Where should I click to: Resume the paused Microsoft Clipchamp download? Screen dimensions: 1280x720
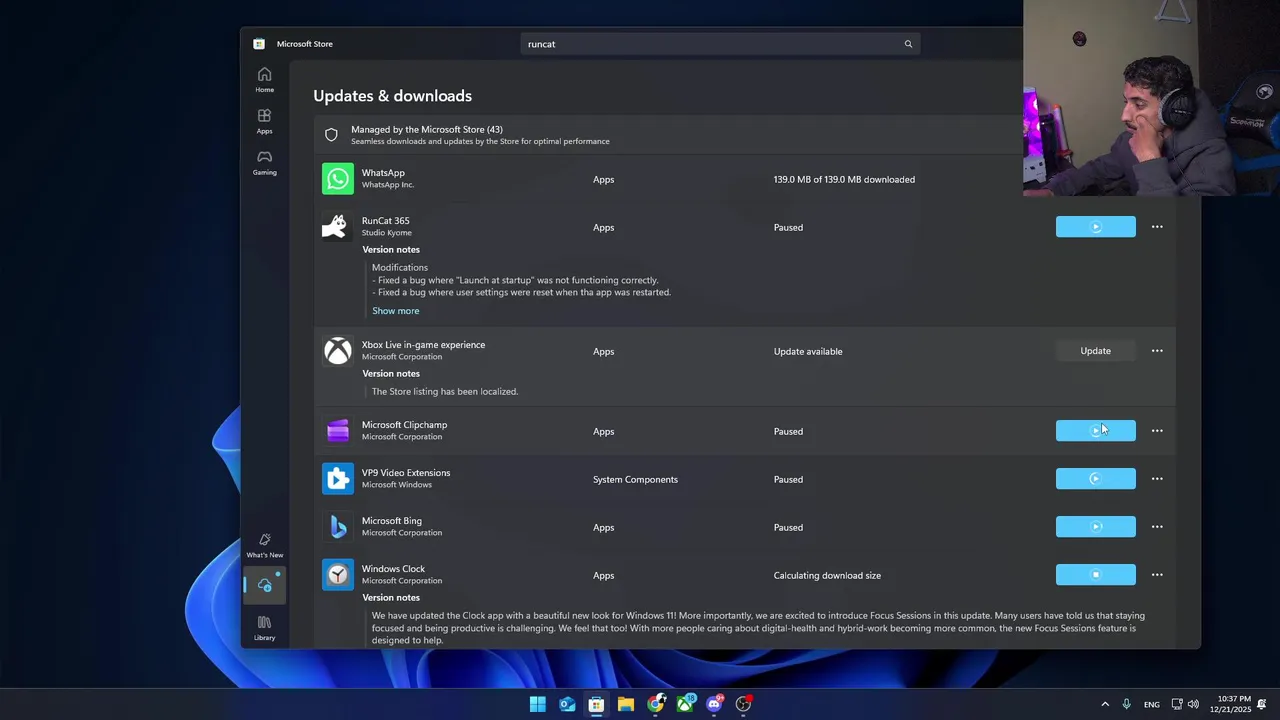[1095, 431]
